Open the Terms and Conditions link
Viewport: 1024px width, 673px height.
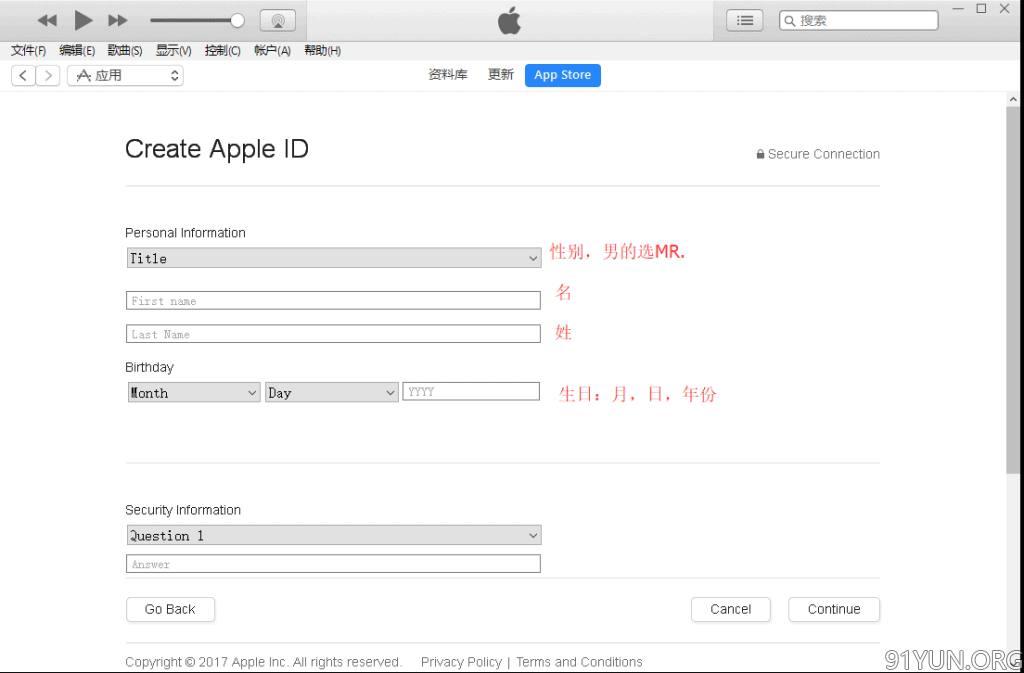[x=579, y=662]
